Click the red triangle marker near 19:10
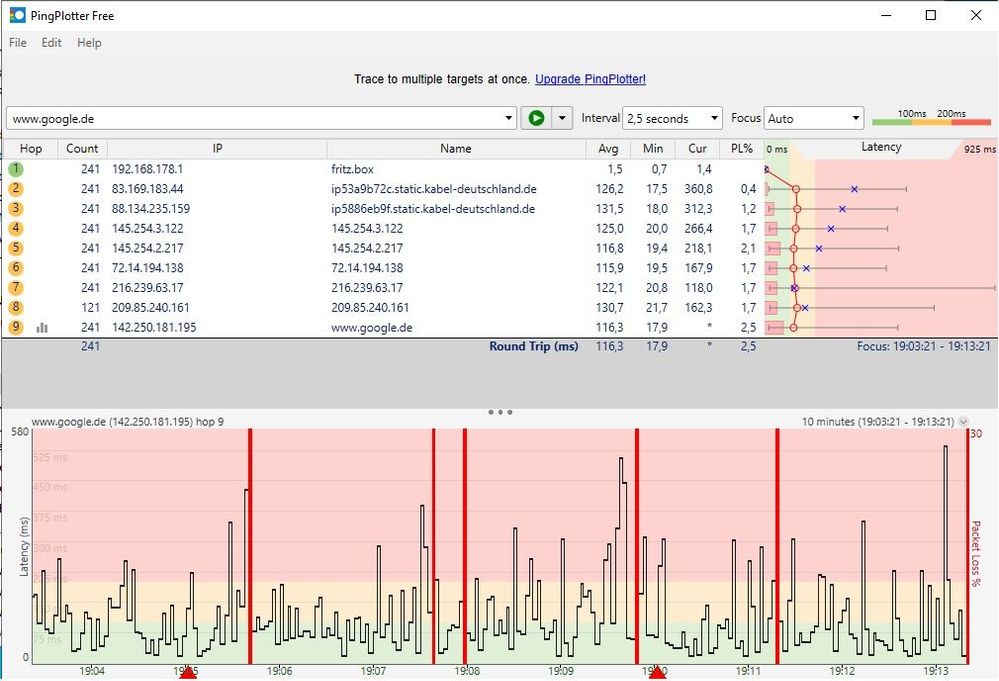This screenshot has width=999, height=681. [657, 672]
